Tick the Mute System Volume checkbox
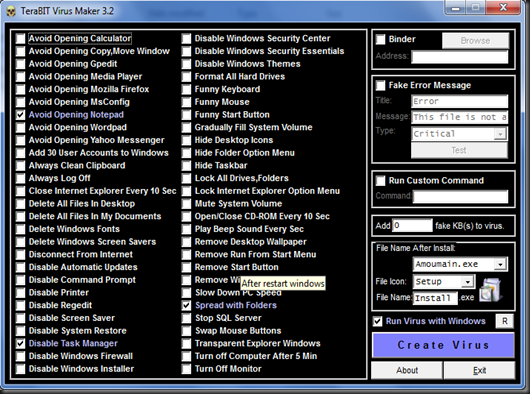The width and height of the screenshot is (530, 394). pos(187,204)
